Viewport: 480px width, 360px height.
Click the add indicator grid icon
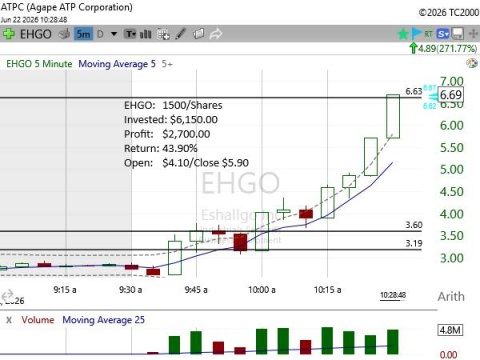[163, 34]
